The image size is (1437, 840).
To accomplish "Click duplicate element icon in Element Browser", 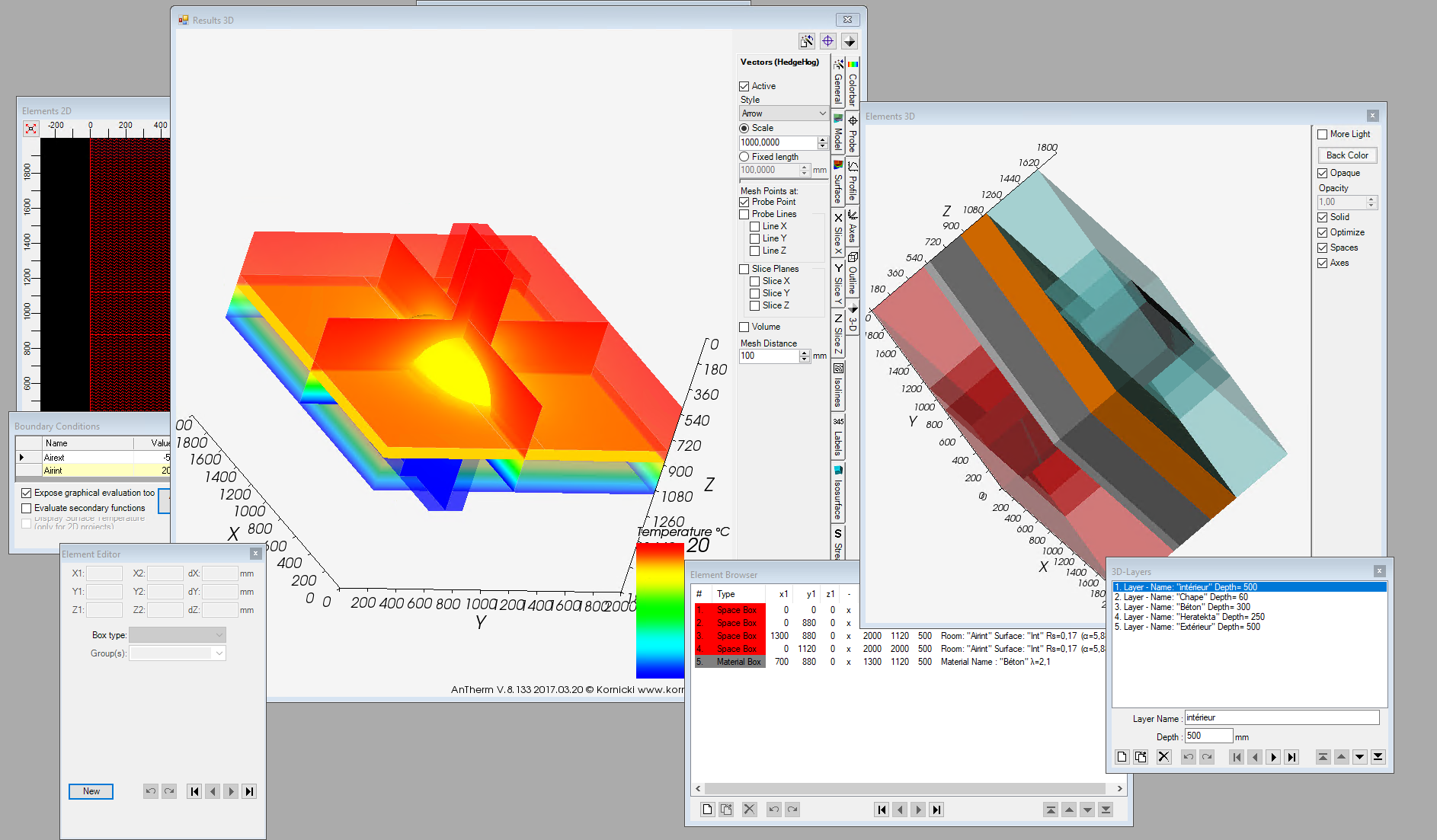I will [x=726, y=810].
